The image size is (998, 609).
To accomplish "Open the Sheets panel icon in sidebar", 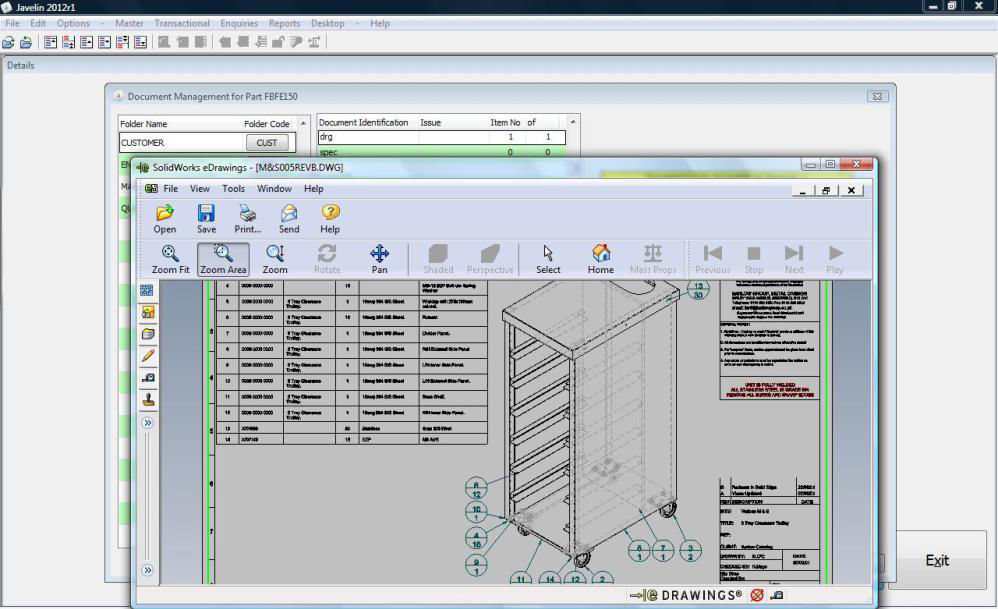I will click(x=147, y=291).
